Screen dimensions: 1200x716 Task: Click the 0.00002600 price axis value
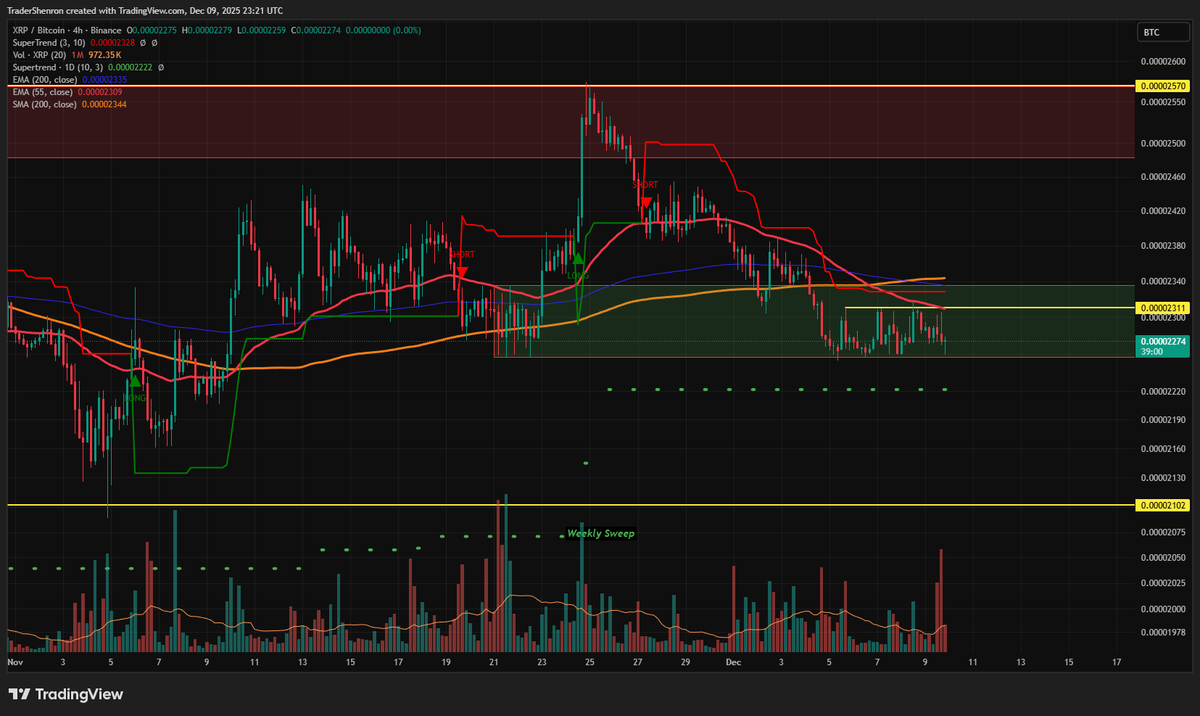[1163, 61]
